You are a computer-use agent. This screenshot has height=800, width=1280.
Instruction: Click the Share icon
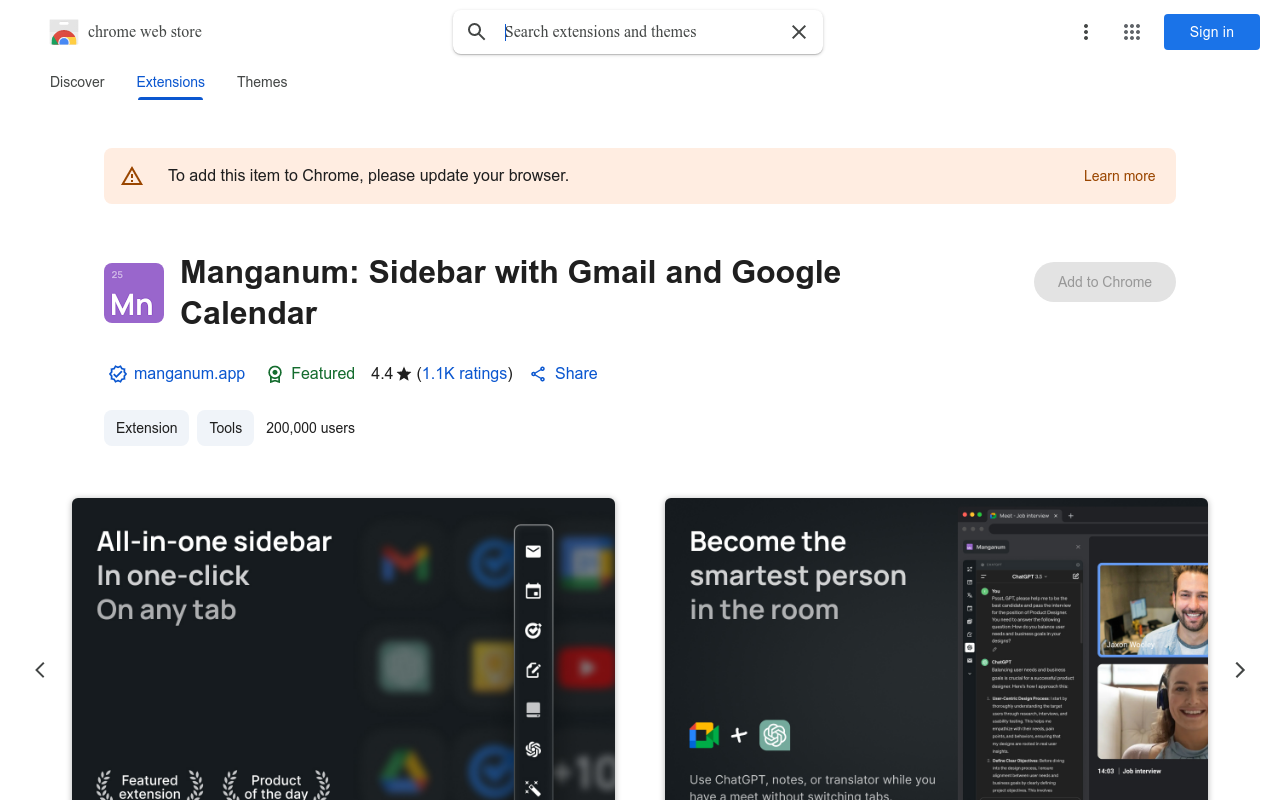click(x=538, y=374)
